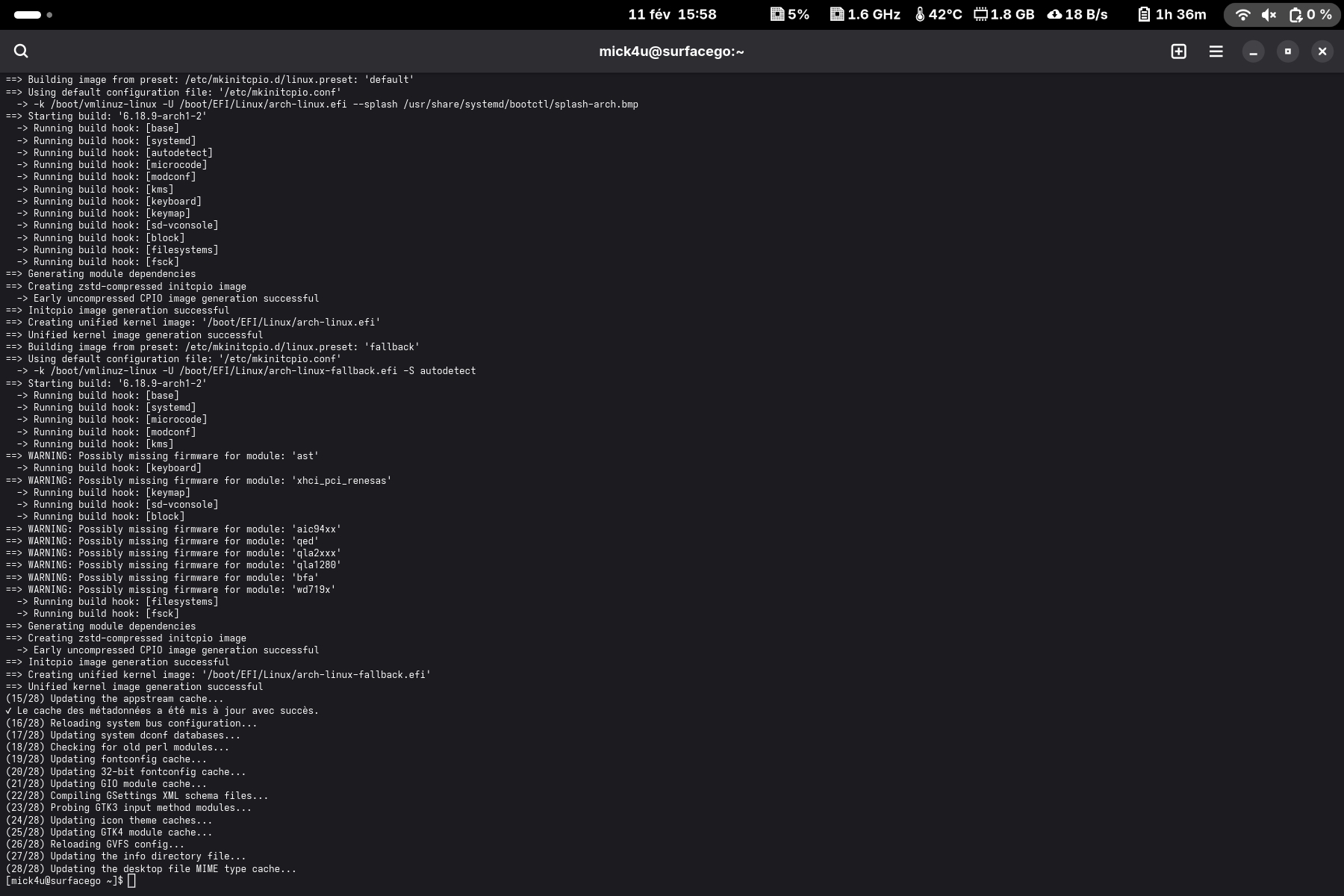The width and height of the screenshot is (1344, 896).
Task: Click the active workspace pill indicator
Action: click(x=28, y=14)
